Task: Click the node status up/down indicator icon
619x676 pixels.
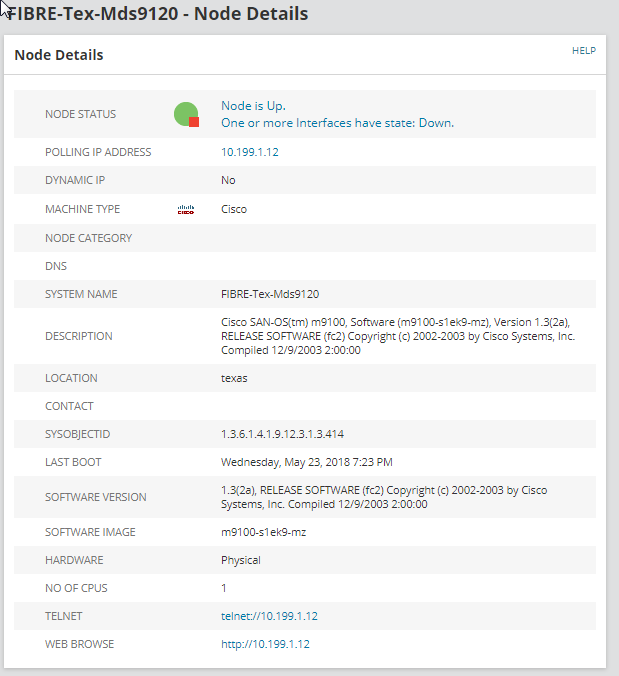Action: (186, 114)
